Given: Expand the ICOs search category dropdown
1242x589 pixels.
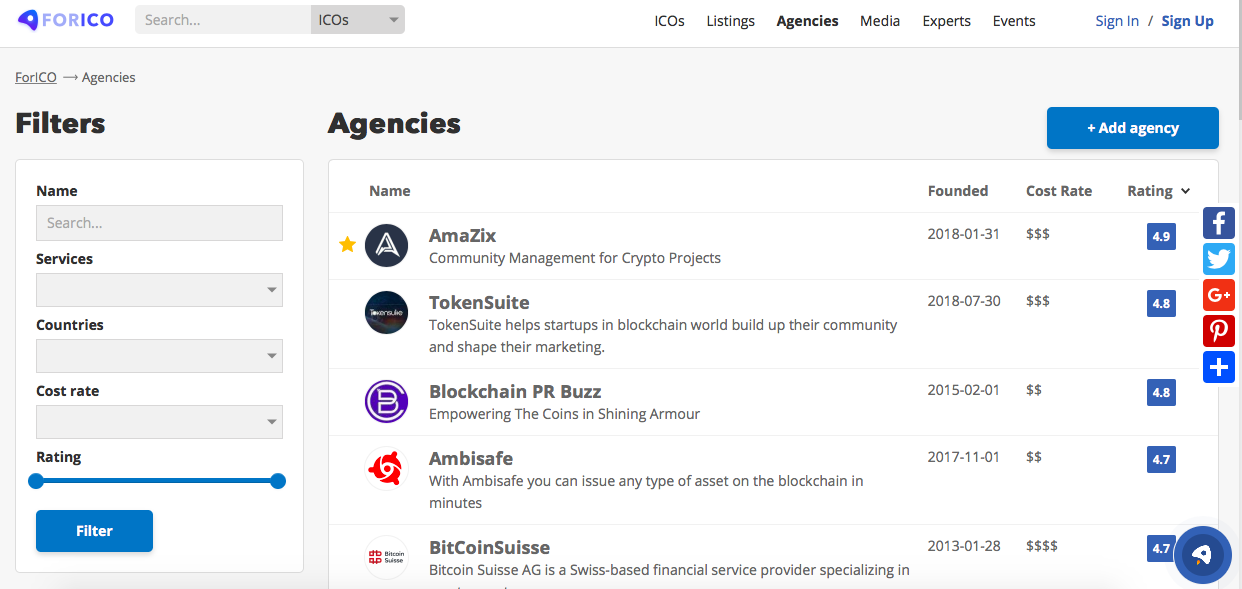Looking at the screenshot, I should pos(358,20).
